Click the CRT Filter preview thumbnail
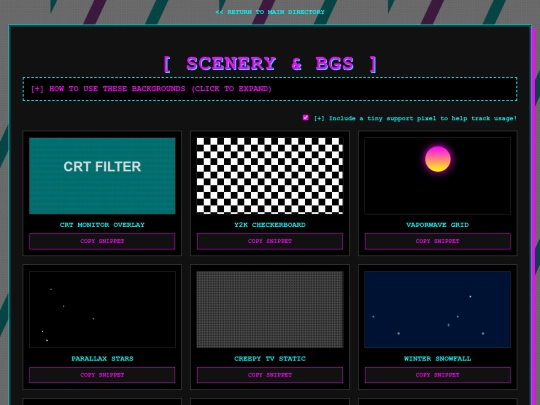The height and width of the screenshot is (405, 540). tap(102, 176)
